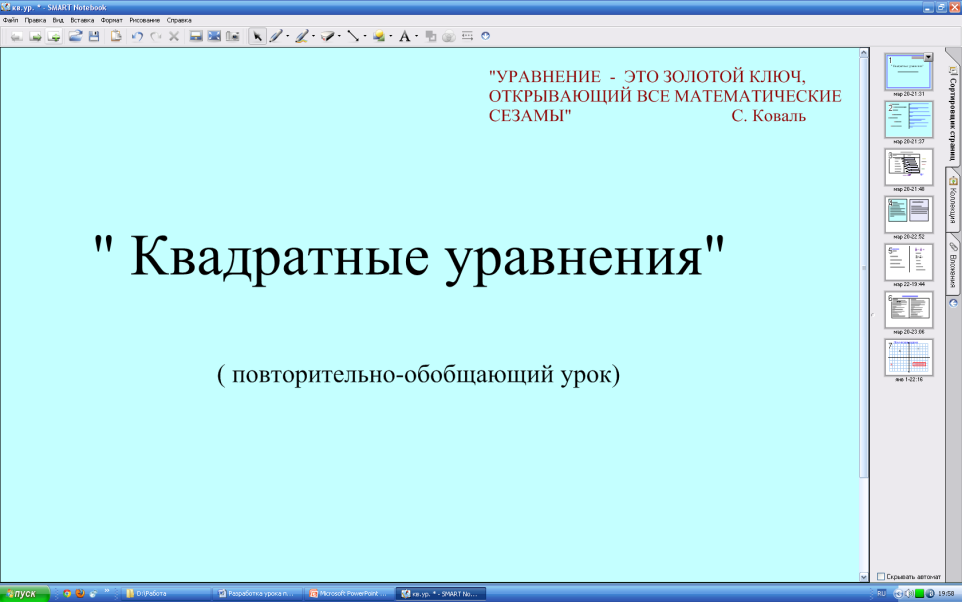Switch to Microsoft PowerPoint taskbar button
Viewport: 962px width, 602px height.
pos(348,593)
